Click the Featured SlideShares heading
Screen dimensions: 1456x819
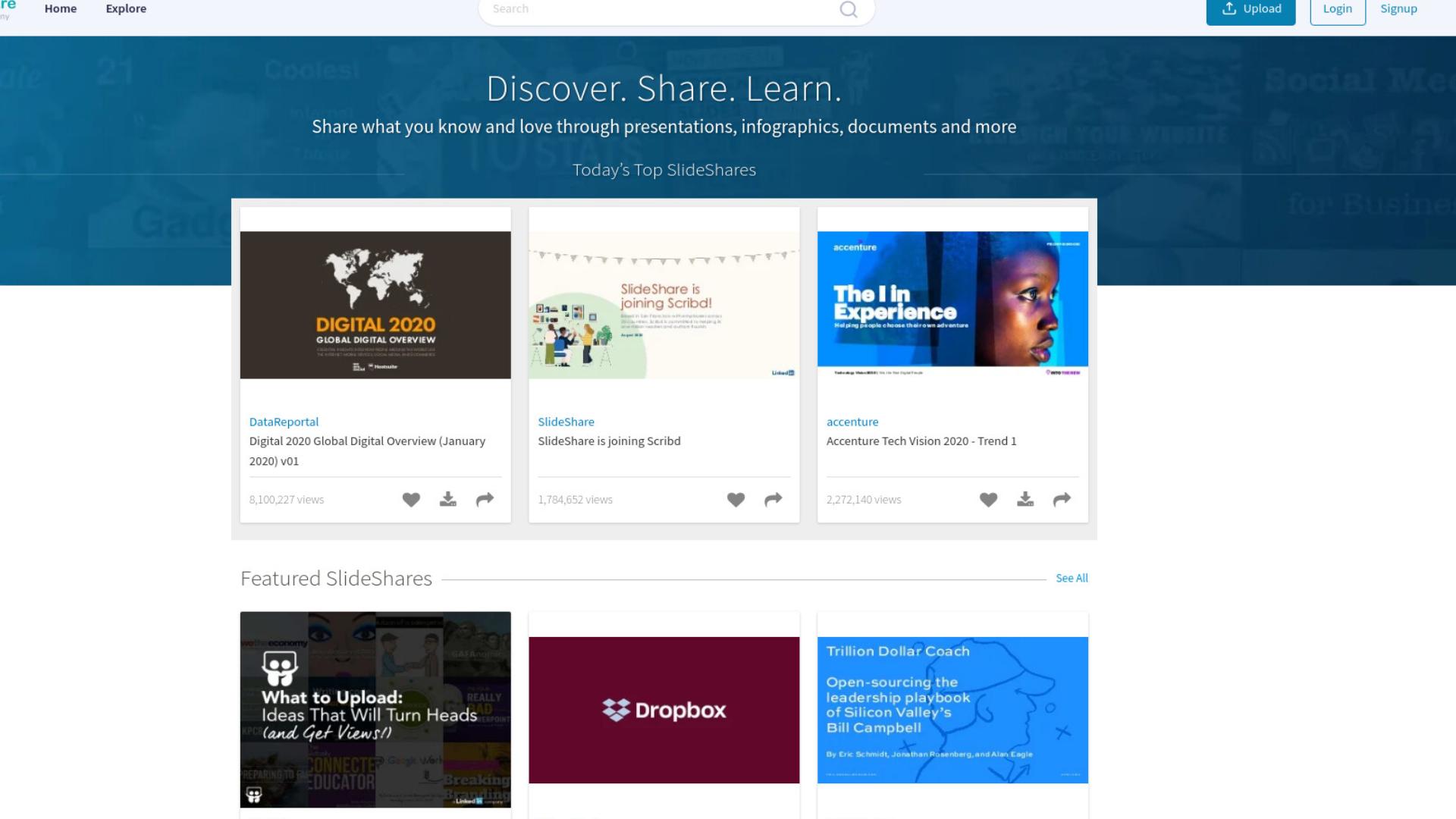[336, 579]
